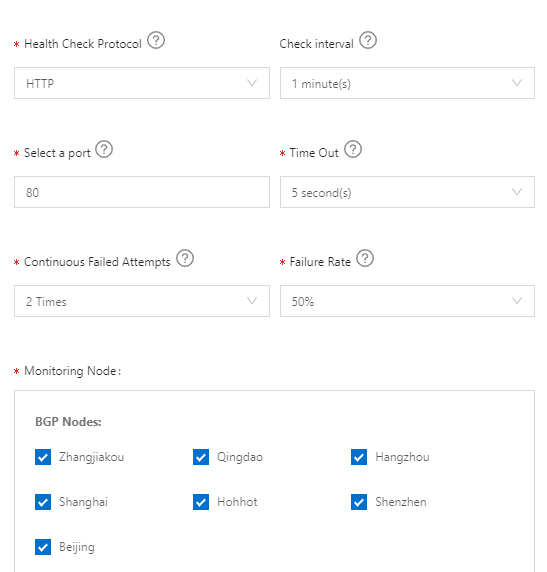Show Failure Rate help tooltip
The image size is (547, 572).
(365, 258)
